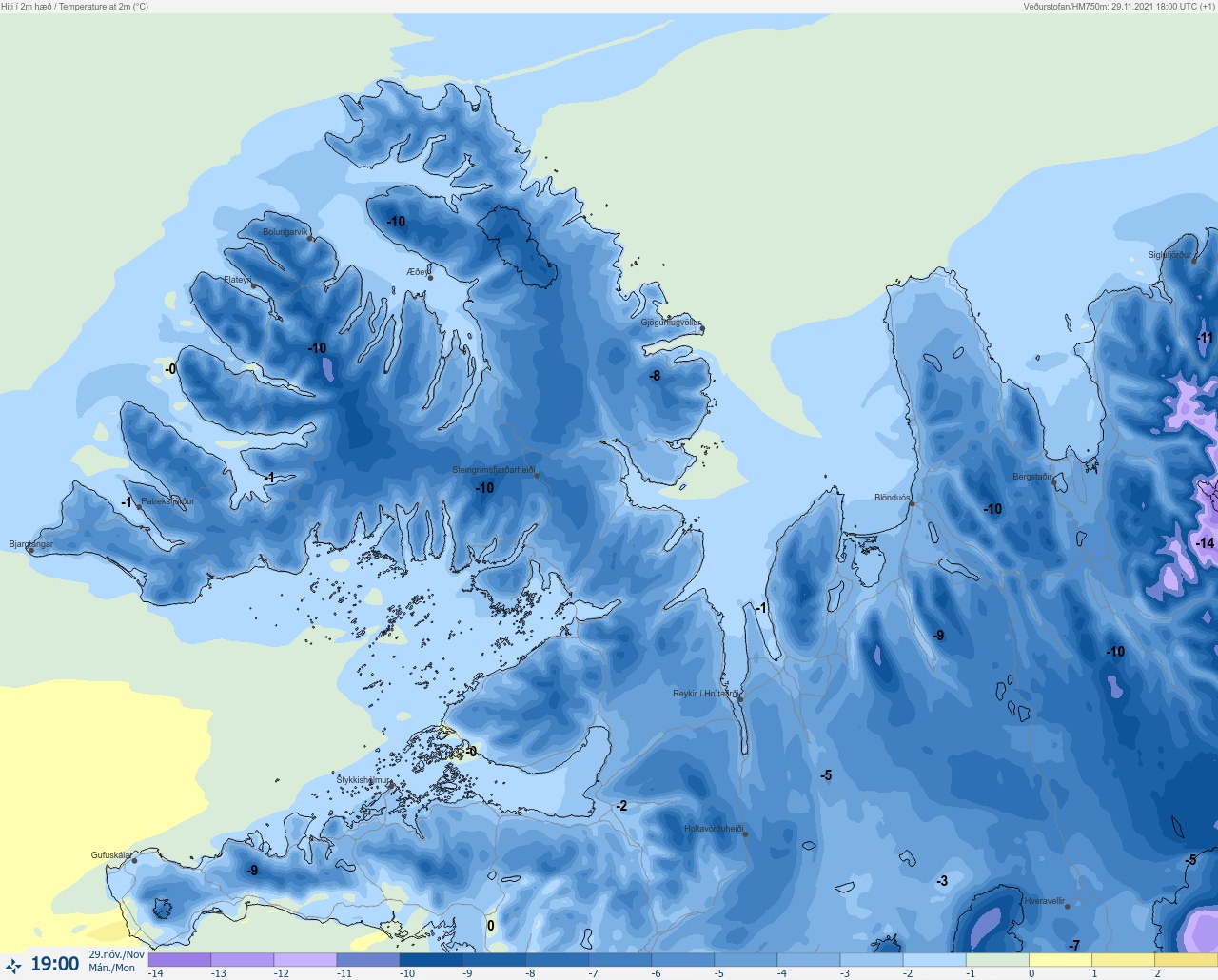Click the Veðurstofan compass logo icon
The image size is (1218, 980).
tap(13, 966)
